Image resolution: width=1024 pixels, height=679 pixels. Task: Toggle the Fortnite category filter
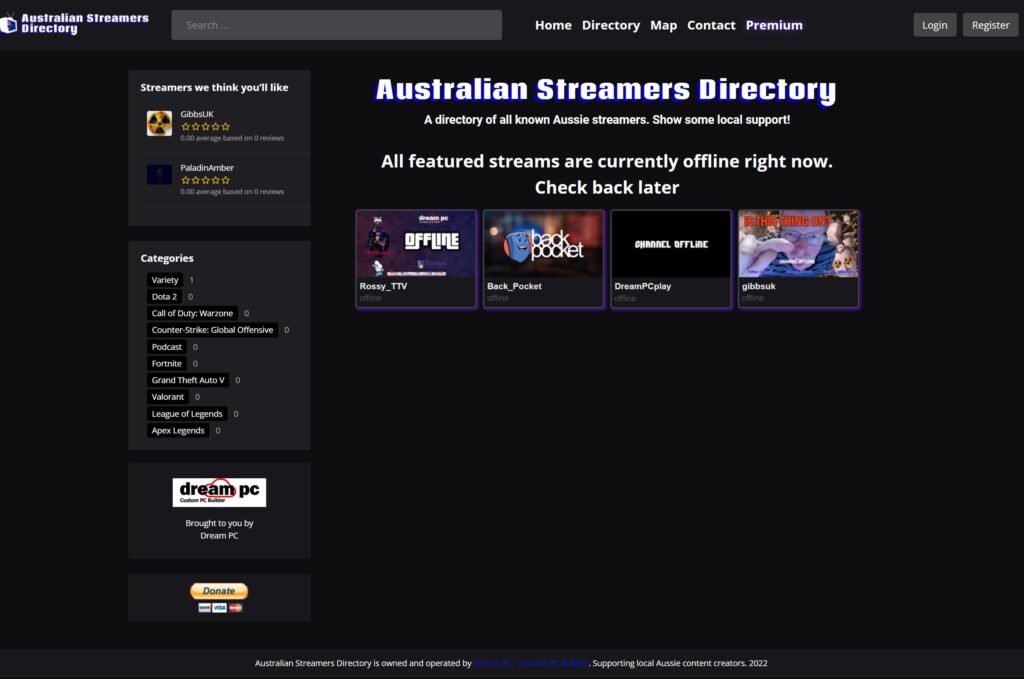pos(166,363)
